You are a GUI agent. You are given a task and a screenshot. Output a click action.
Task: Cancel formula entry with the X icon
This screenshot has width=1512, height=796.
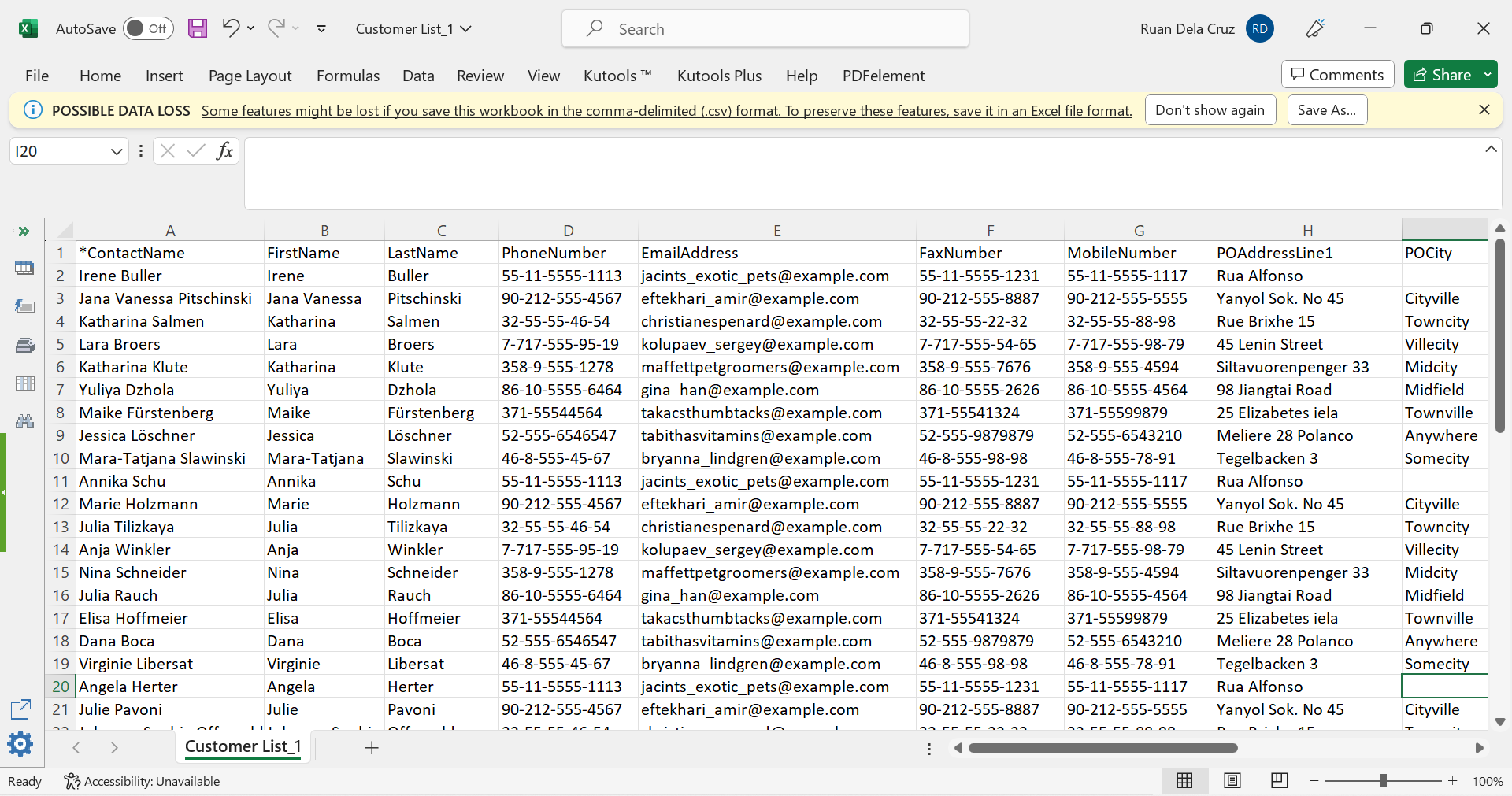point(167,150)
